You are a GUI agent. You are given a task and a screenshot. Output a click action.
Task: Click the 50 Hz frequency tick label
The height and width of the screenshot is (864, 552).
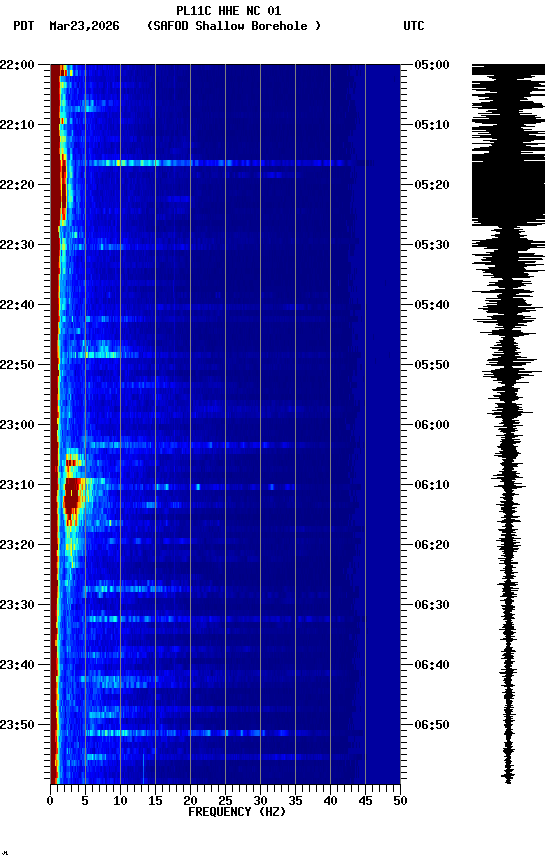[x=400, y=801]
